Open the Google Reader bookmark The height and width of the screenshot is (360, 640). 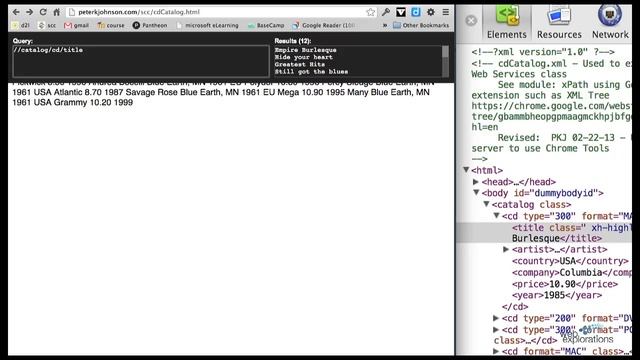click(324, 25)
